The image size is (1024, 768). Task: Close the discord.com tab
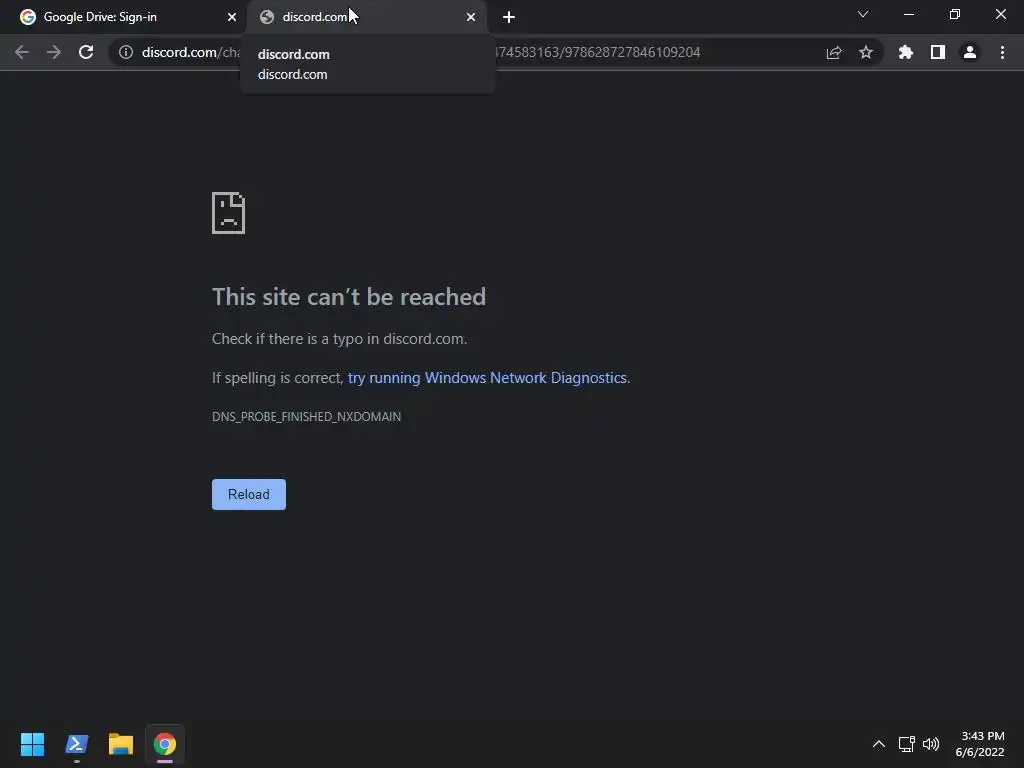[x=471, y=17]
